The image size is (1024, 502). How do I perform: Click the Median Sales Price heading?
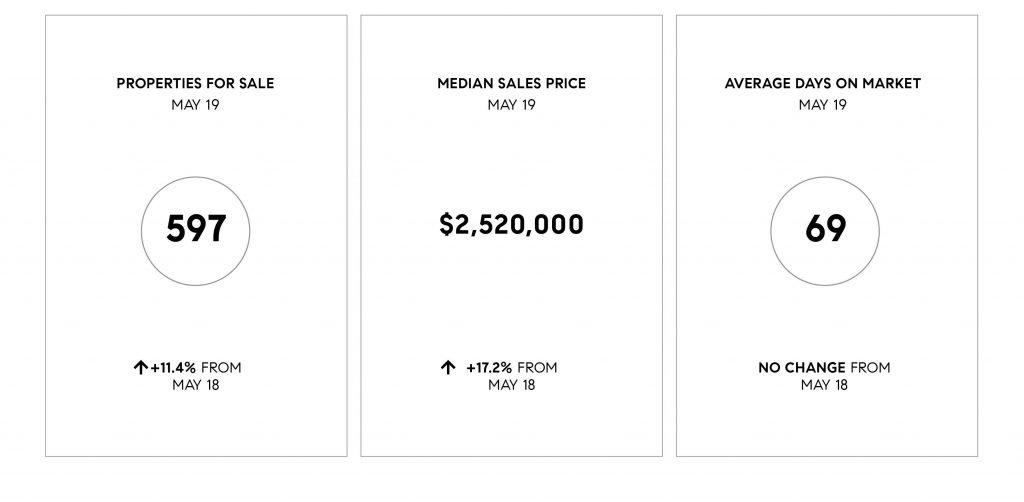(x=511, y=84)
